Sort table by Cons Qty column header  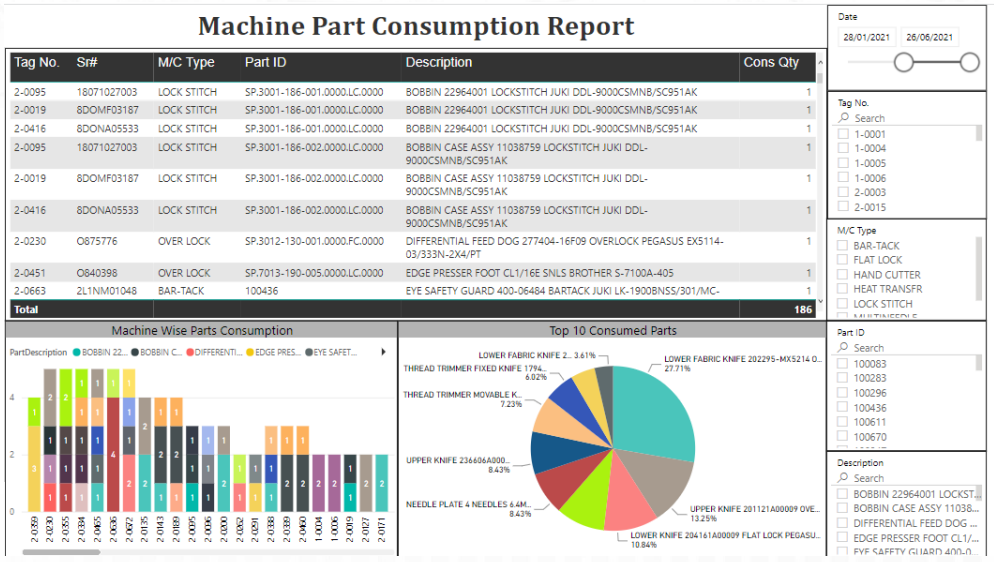point(771,62)
